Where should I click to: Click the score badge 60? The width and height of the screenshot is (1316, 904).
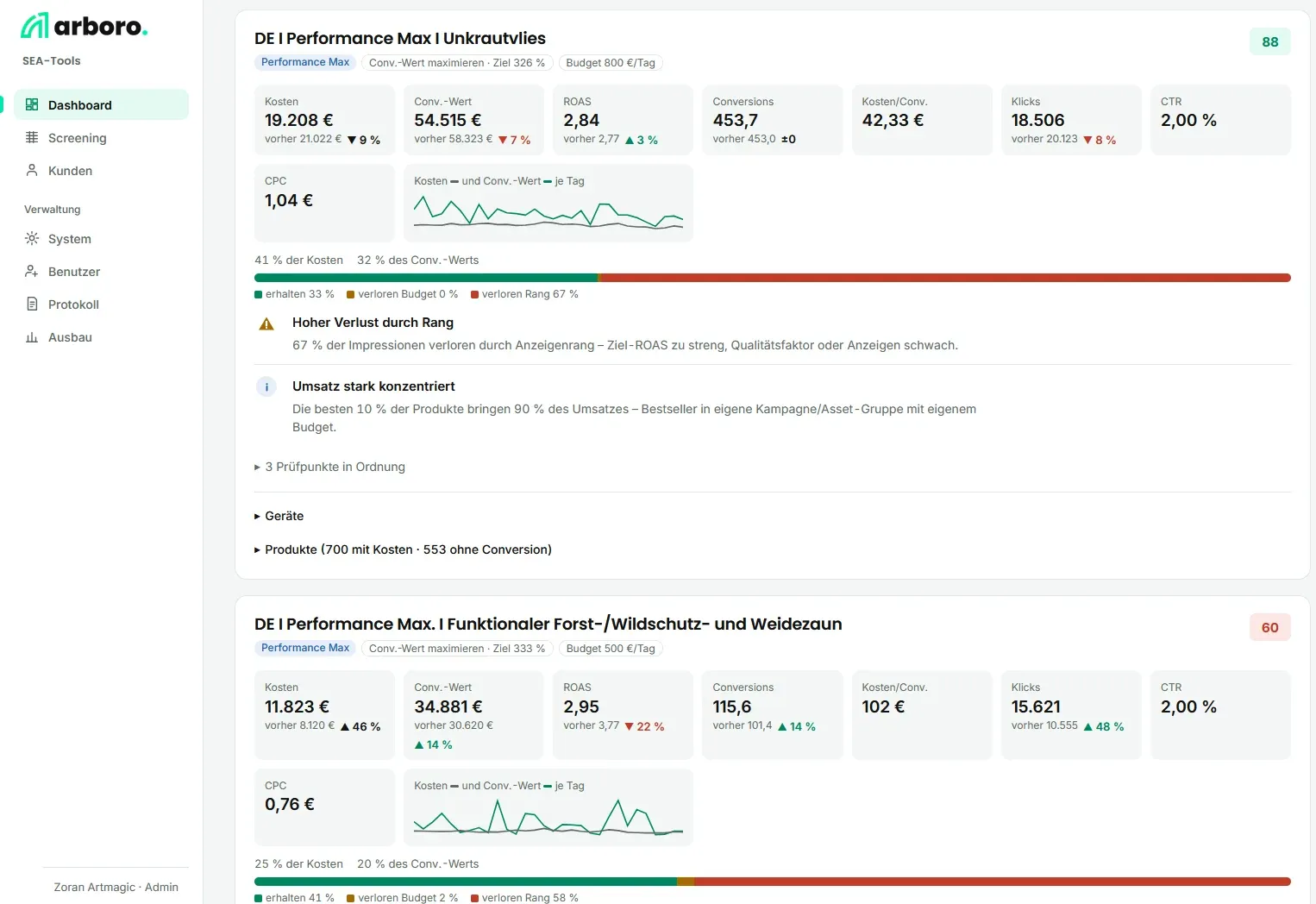[1270, 627]
